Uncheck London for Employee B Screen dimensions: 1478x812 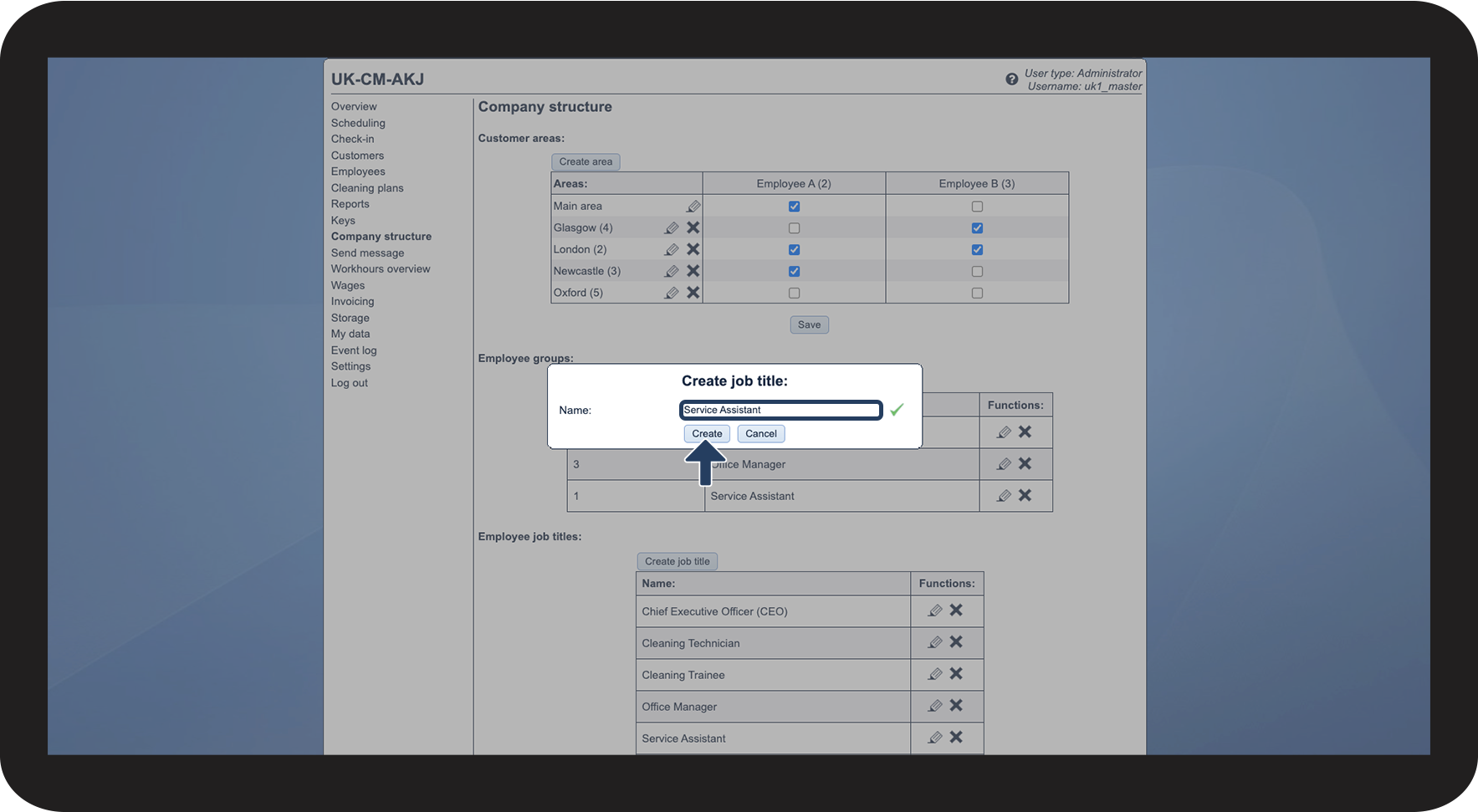[x=977, y=250]
